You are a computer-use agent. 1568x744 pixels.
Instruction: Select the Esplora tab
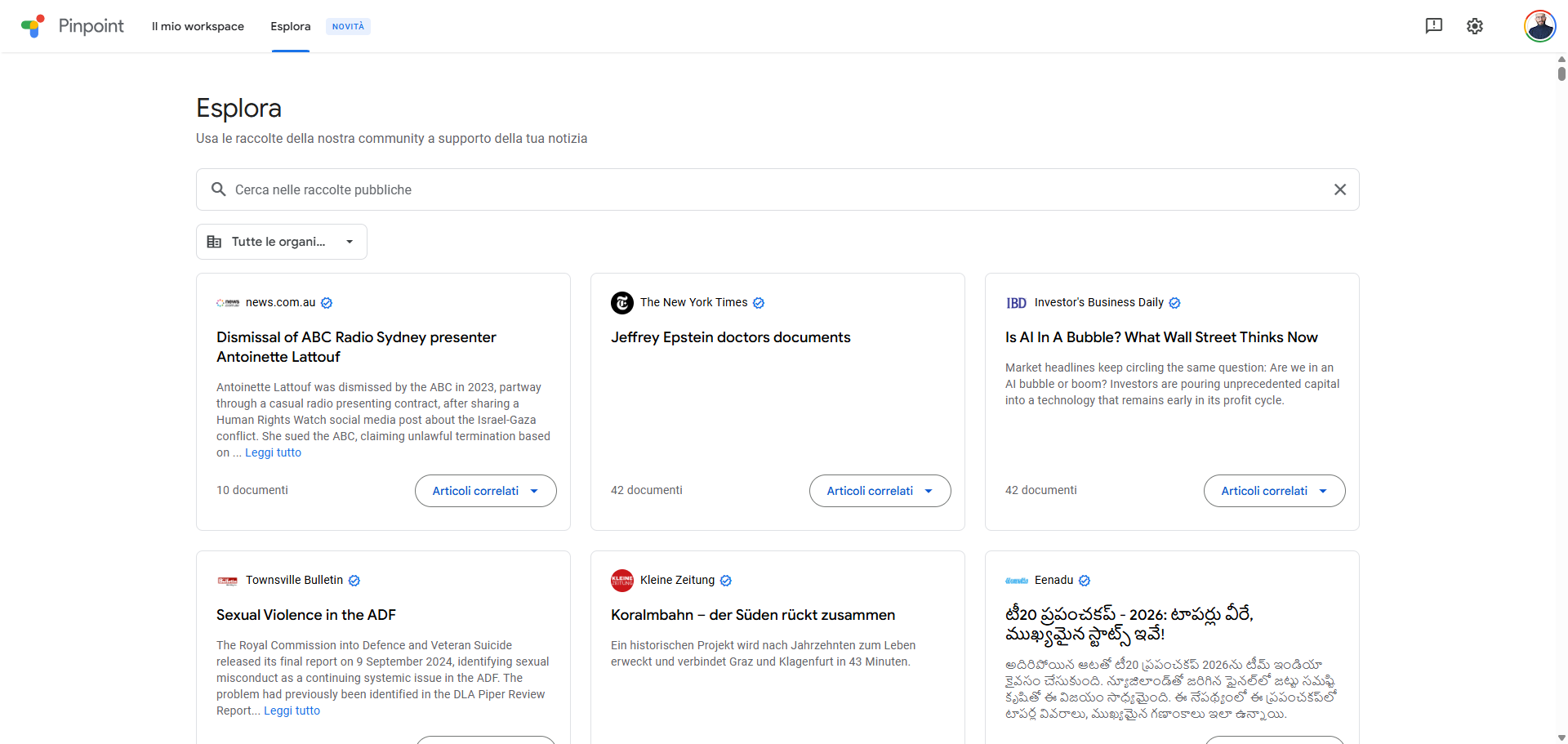point(291,26)
